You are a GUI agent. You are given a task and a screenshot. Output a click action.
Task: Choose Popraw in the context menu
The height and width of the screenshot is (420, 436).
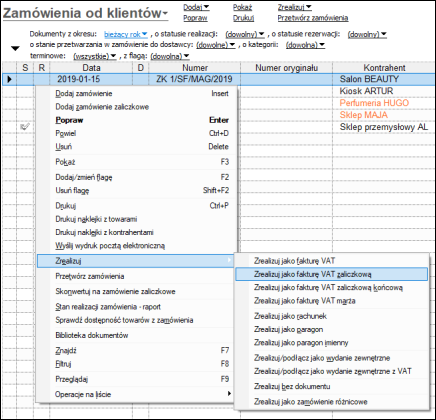click(x=137, y=120)
